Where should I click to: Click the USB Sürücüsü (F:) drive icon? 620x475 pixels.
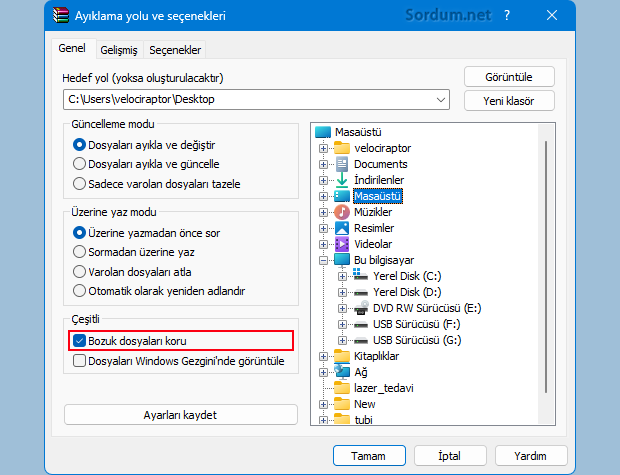pyautogui.click(x=361, y=325)
